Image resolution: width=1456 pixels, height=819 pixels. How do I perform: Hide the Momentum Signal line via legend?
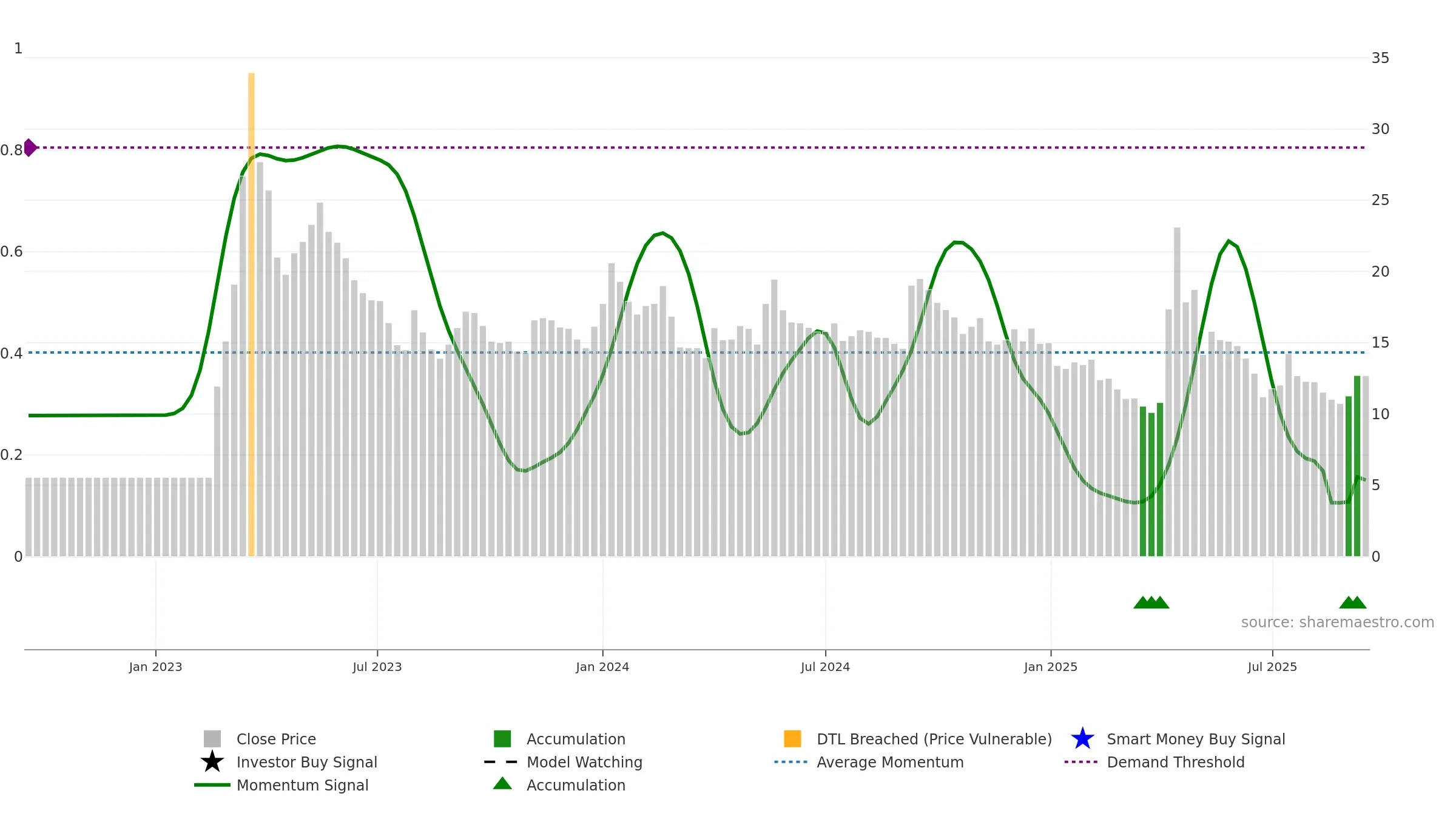click(281, 784)
